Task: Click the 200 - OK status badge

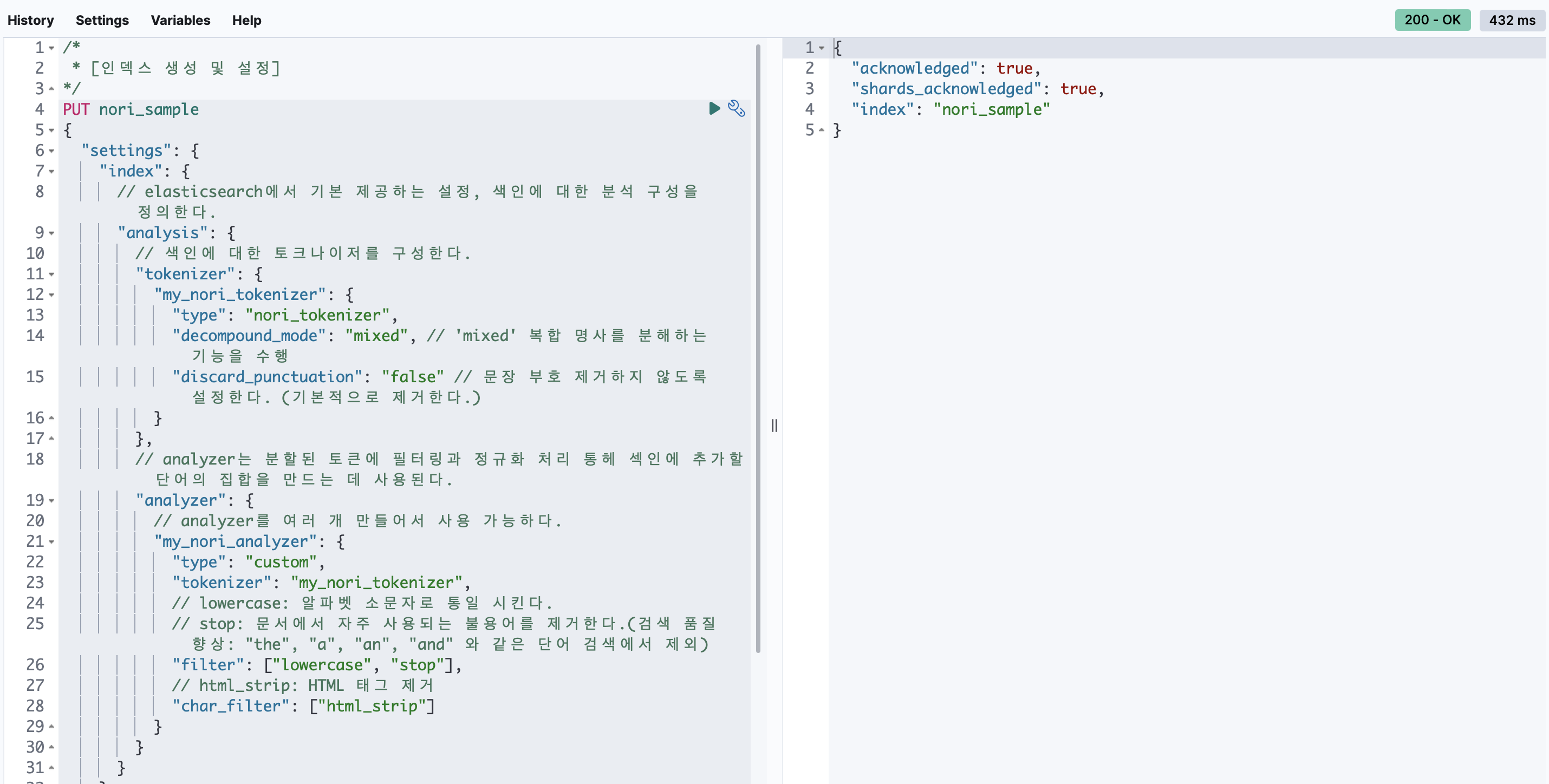Action: (1432, 20)
